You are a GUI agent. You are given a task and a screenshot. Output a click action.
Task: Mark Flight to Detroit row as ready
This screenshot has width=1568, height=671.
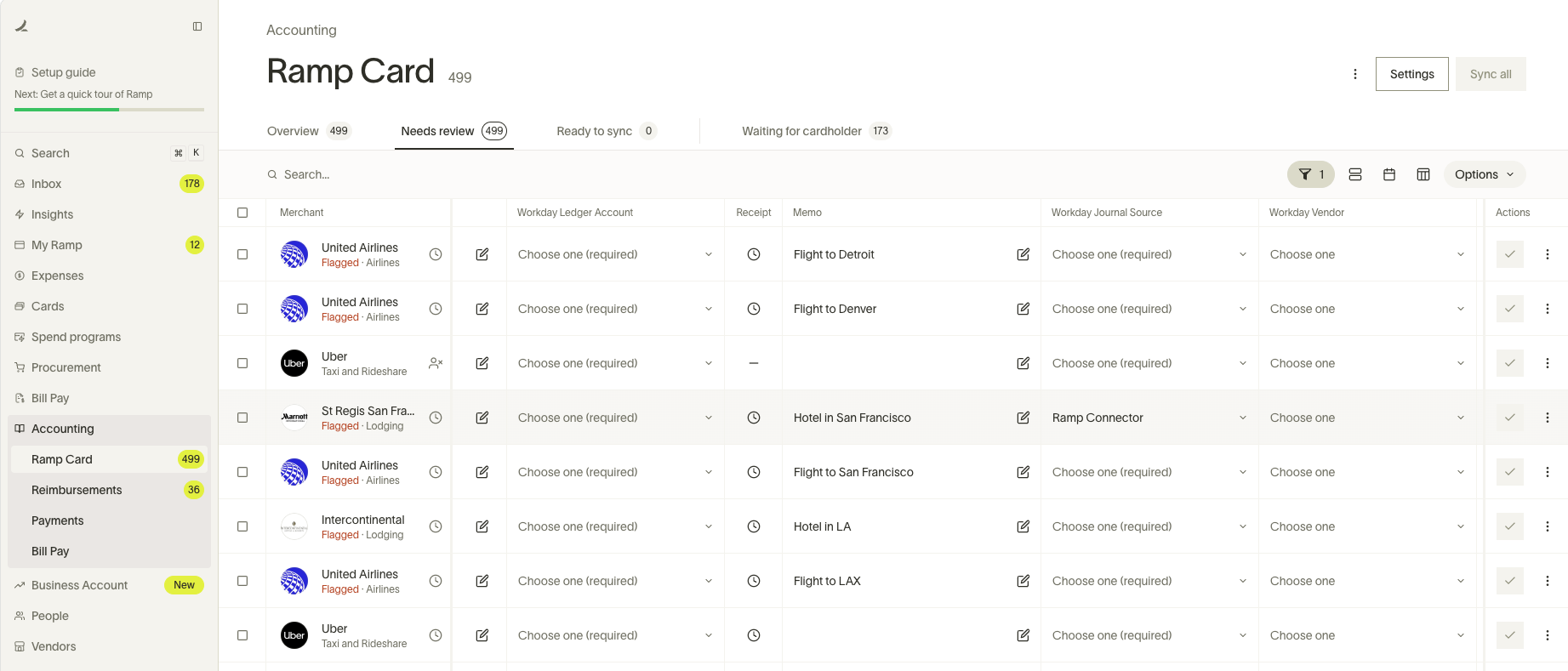pos(1510,254)
